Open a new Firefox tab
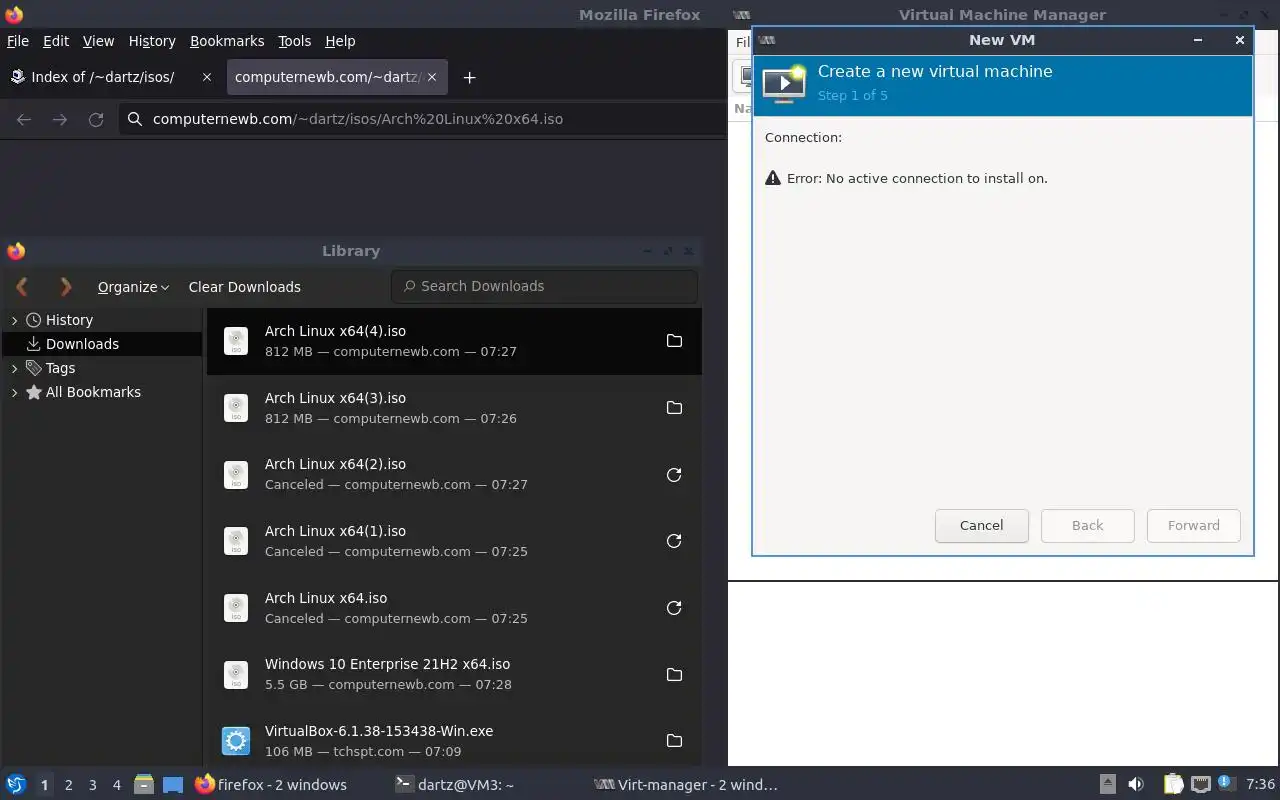Screen dimensions: 1280x800 pyautogui.click(x=469, y=77)
